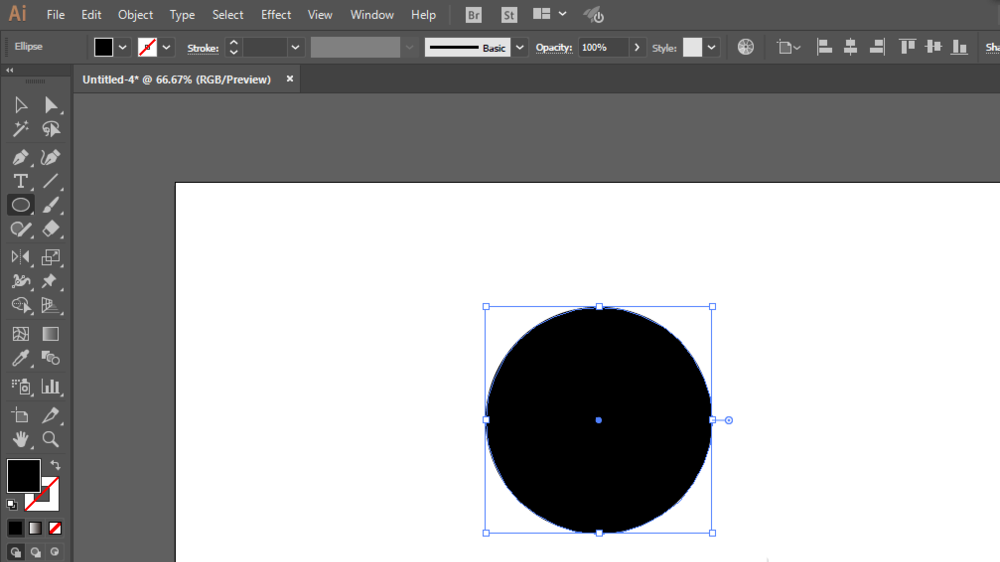This screenshot has width=1000, height=562.
Task: Select the Shape Builder tool
Action: [x=20, y=306]
